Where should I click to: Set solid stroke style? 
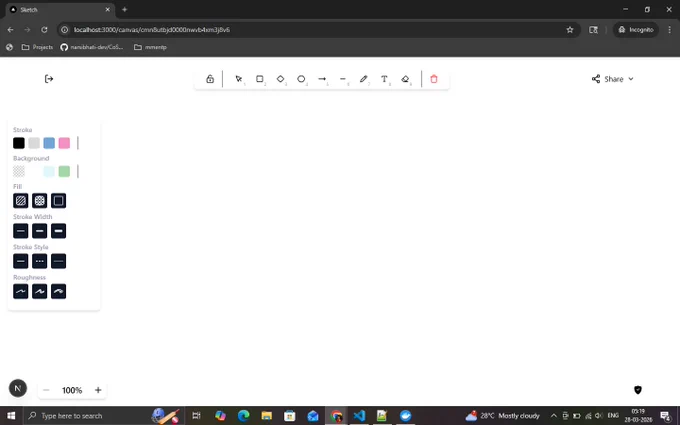click(20, 261)
